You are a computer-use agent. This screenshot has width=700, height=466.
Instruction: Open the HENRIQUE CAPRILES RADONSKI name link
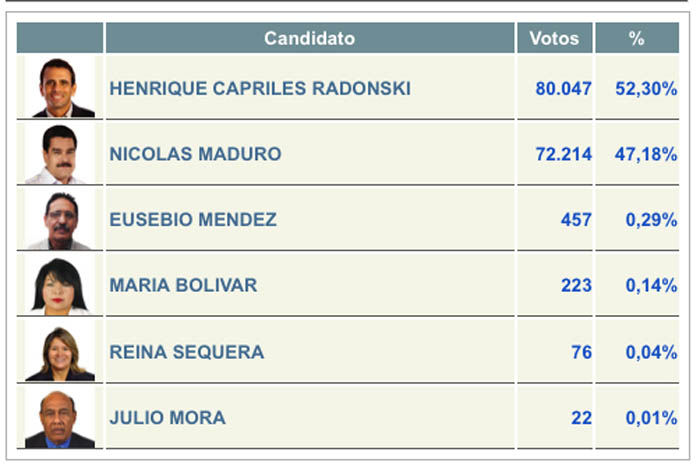[260, 88]
